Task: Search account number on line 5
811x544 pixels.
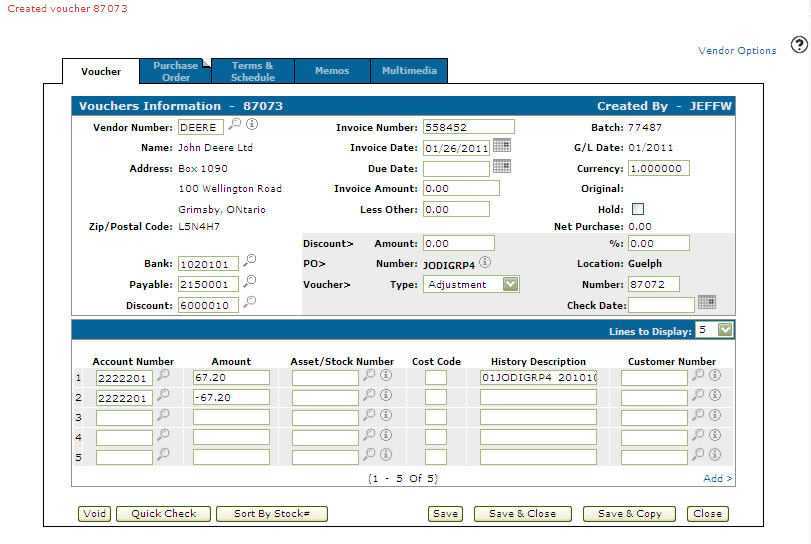Action: [x=163, y=455]
